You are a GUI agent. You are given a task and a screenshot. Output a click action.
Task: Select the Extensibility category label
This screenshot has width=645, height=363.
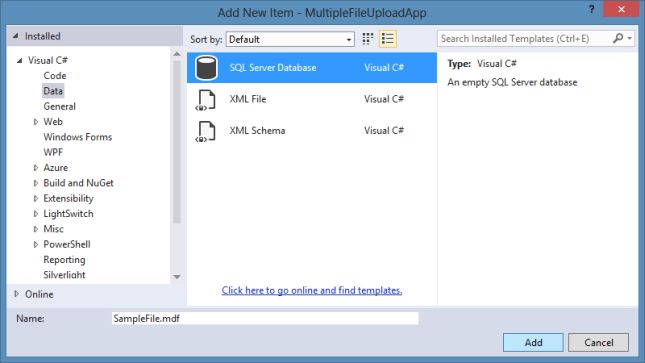tap(68, 198)
